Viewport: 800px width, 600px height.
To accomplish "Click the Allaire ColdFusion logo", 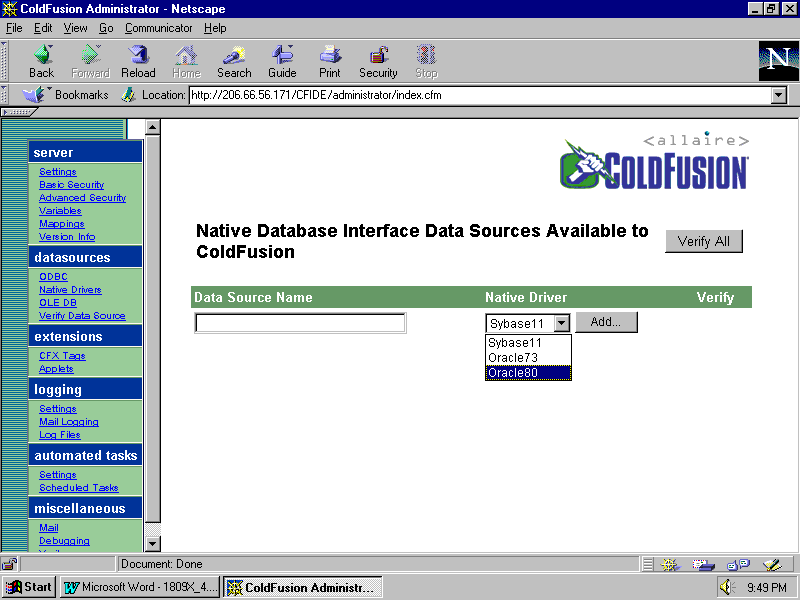I will [654, 161].
